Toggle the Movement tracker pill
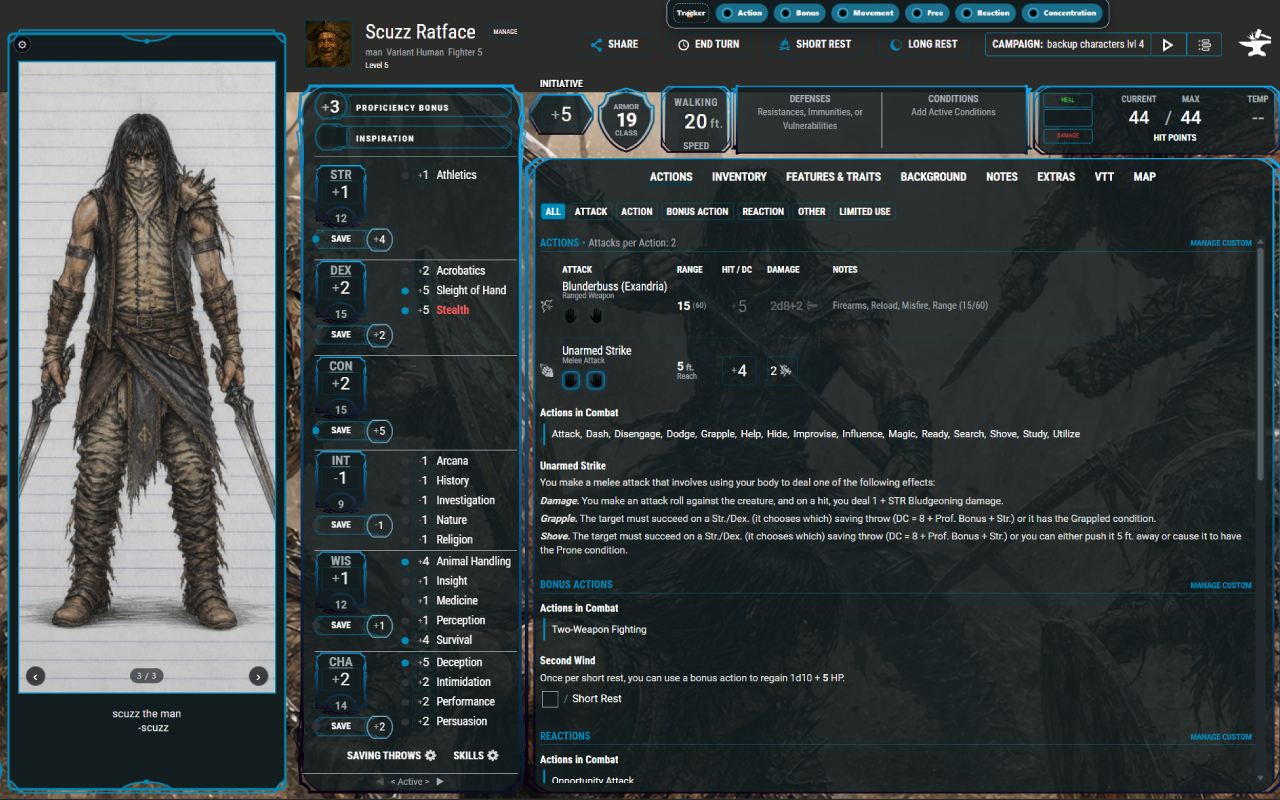The width and height of the screenshot is (1280, 800). coord(865,13)
